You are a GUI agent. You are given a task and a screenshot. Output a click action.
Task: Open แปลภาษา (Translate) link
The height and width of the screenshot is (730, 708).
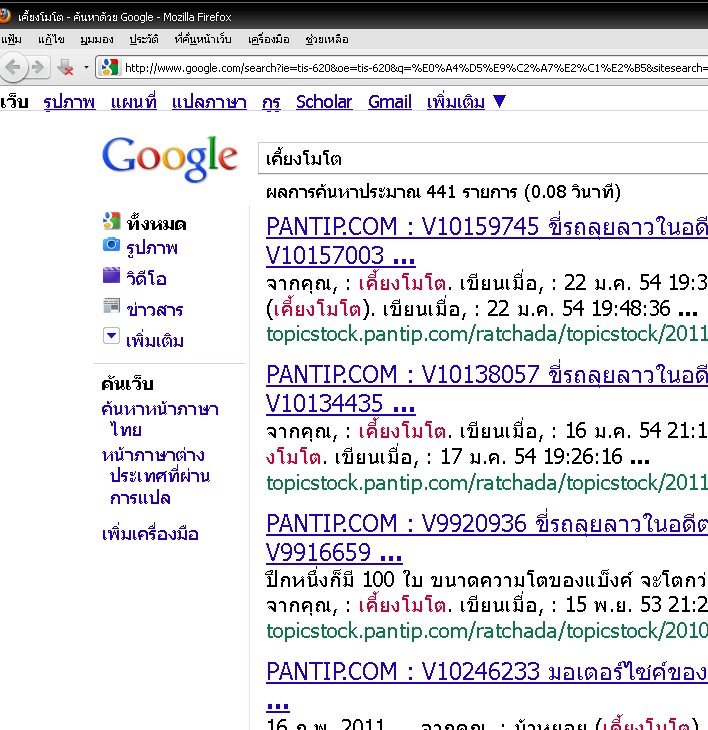point(209,102)
